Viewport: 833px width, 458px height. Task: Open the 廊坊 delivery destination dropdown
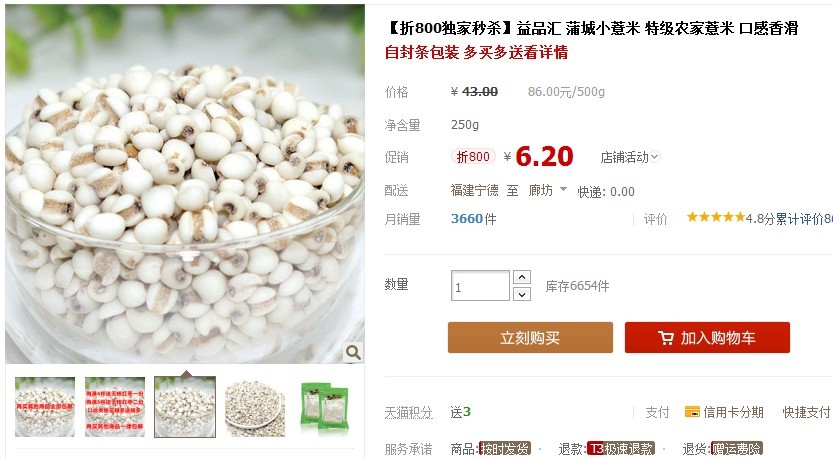[548, 190]
